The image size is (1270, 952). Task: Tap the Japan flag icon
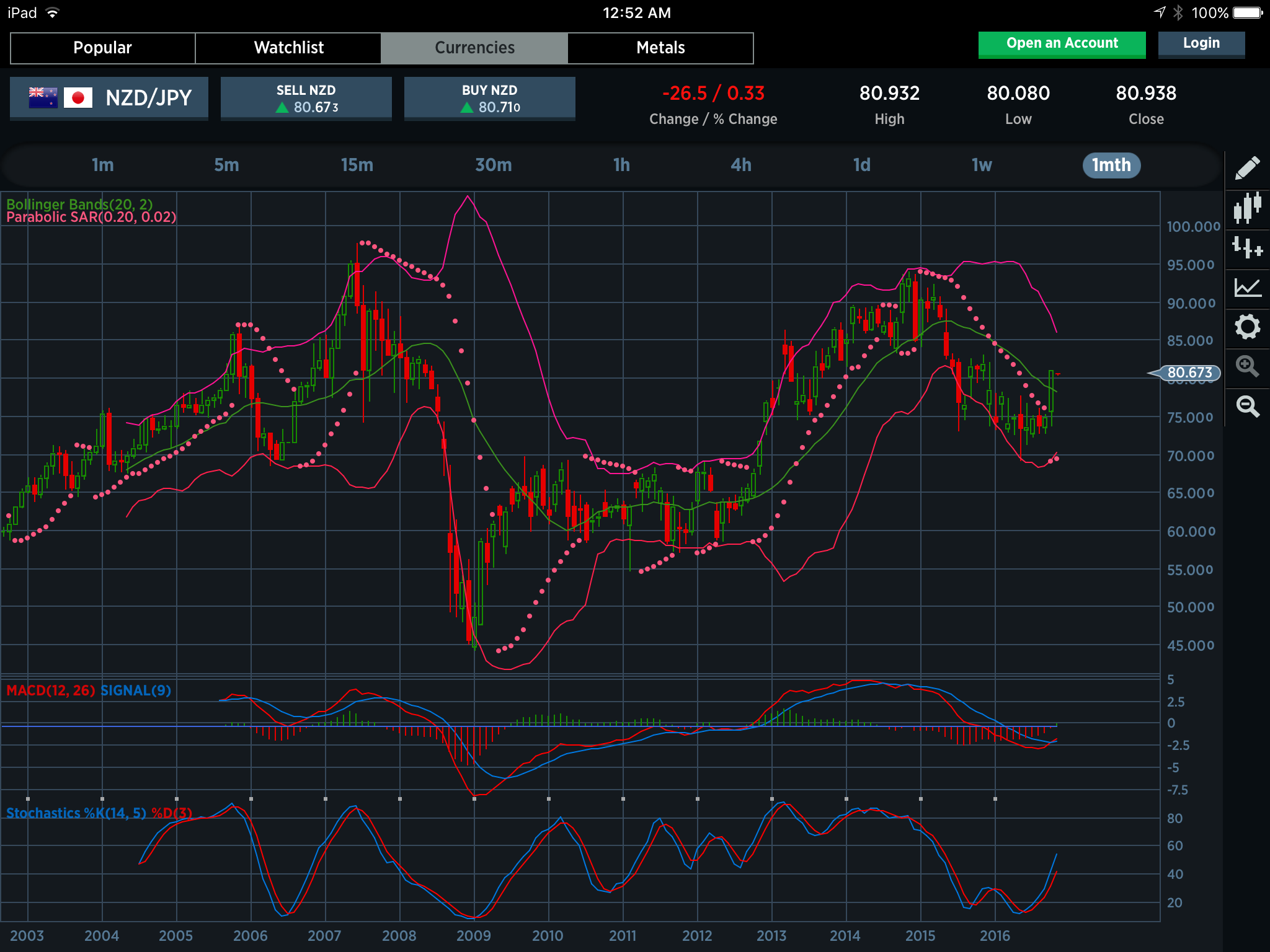(x=78, y=97)
